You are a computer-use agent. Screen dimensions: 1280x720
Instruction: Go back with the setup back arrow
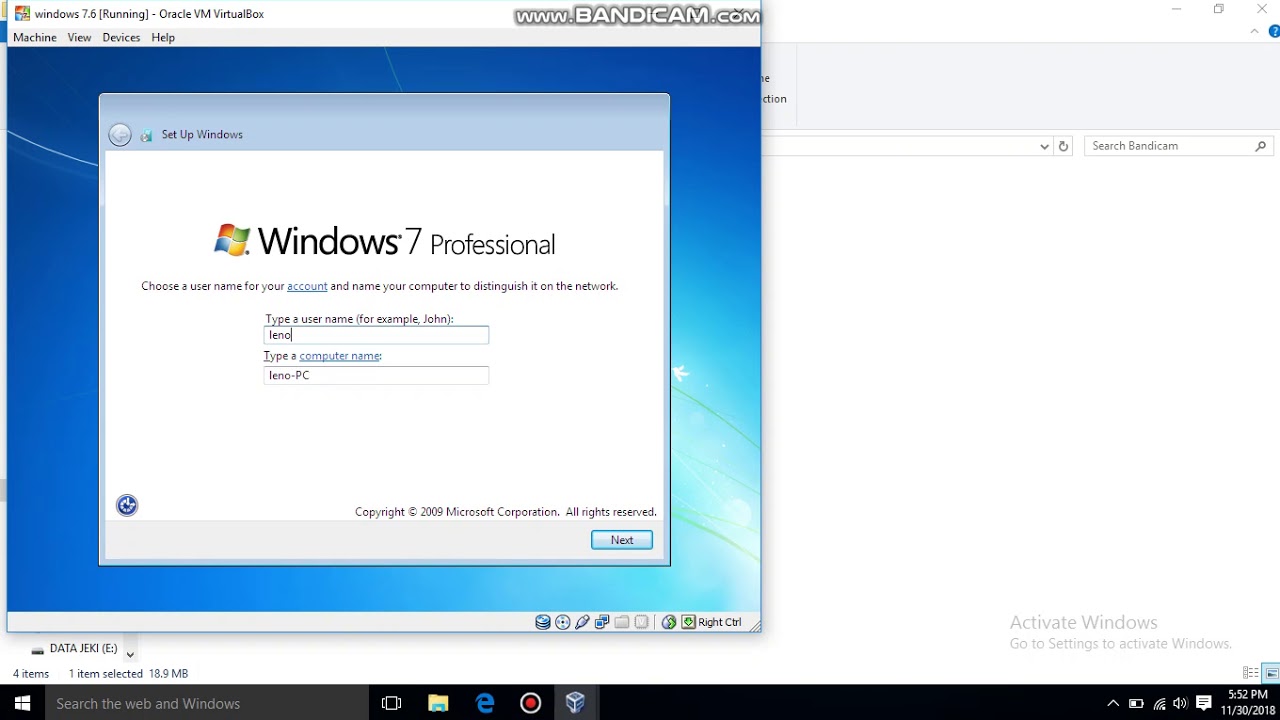pos(120,135)
